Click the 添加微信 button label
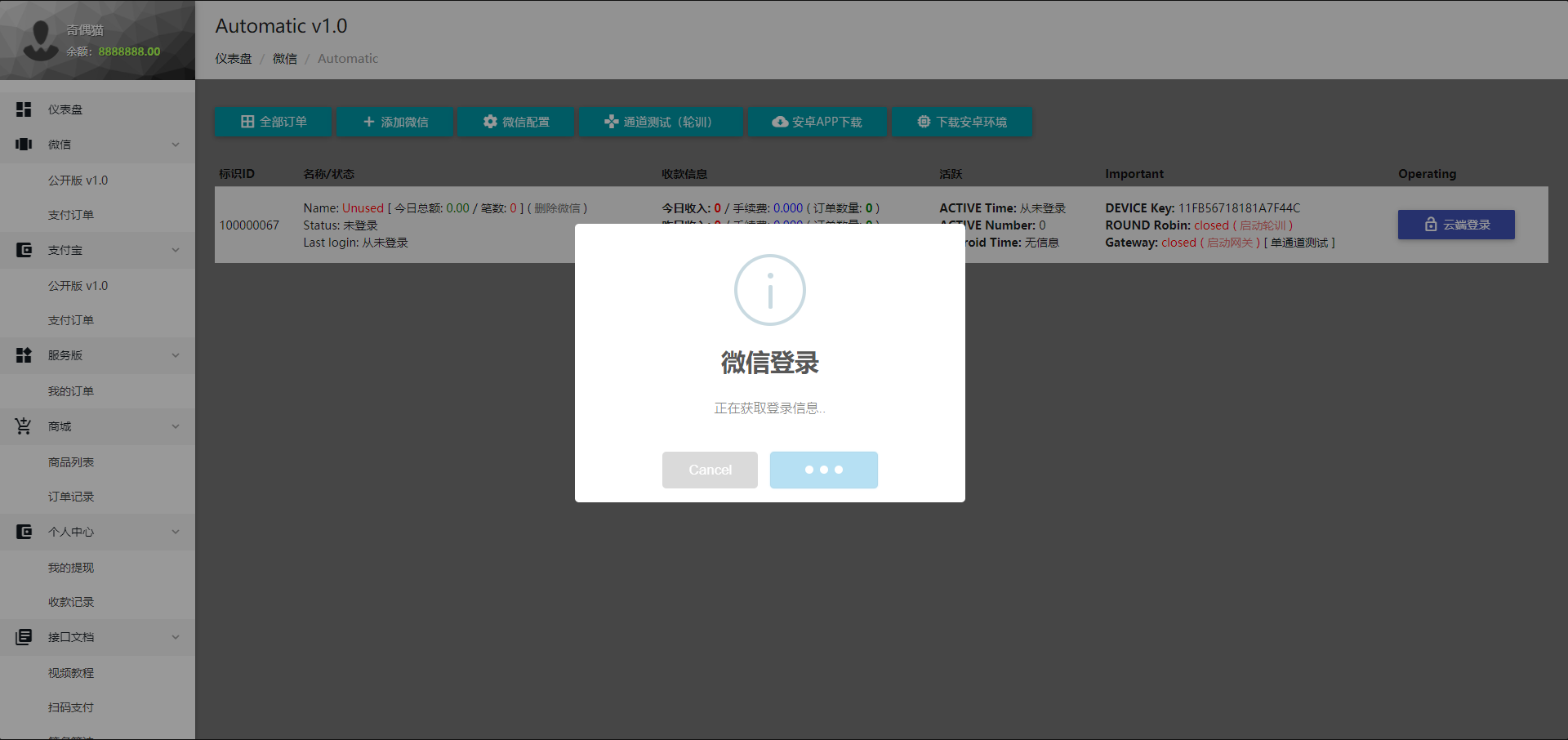Image resolution: width=1568 pixels, height=740 pixels. coord(405,122)
